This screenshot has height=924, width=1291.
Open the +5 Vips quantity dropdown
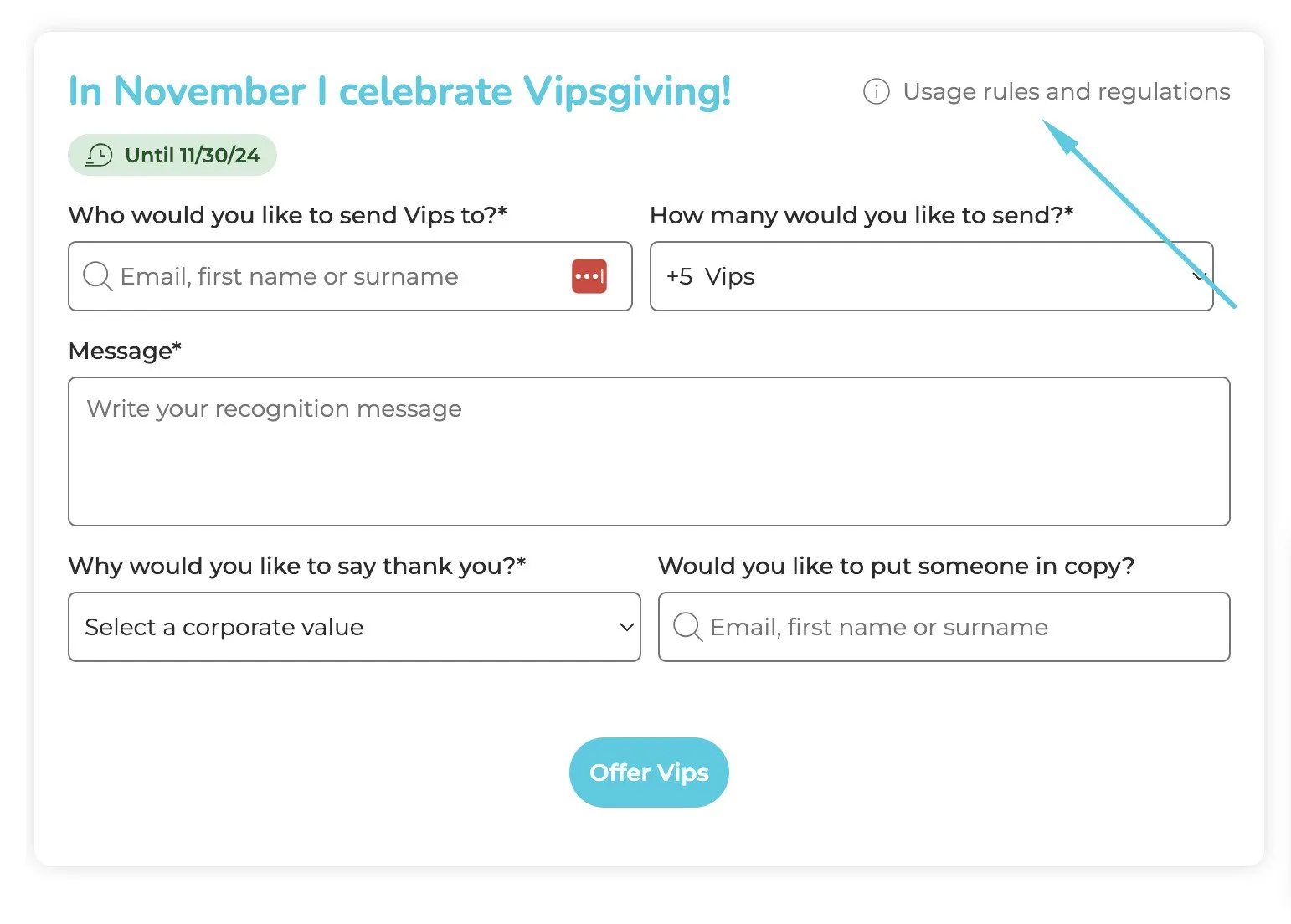coord(921,276)
